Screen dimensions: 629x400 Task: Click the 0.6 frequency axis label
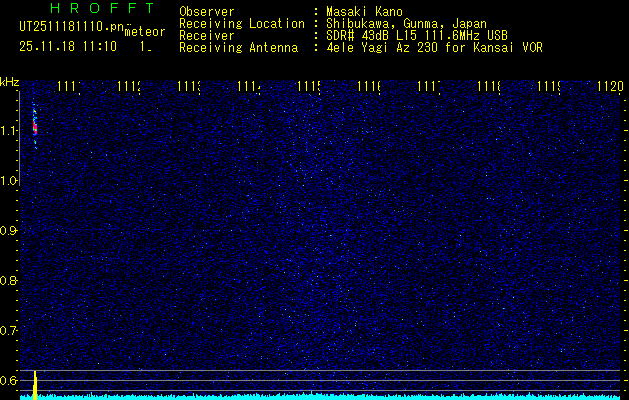[9, 380]
